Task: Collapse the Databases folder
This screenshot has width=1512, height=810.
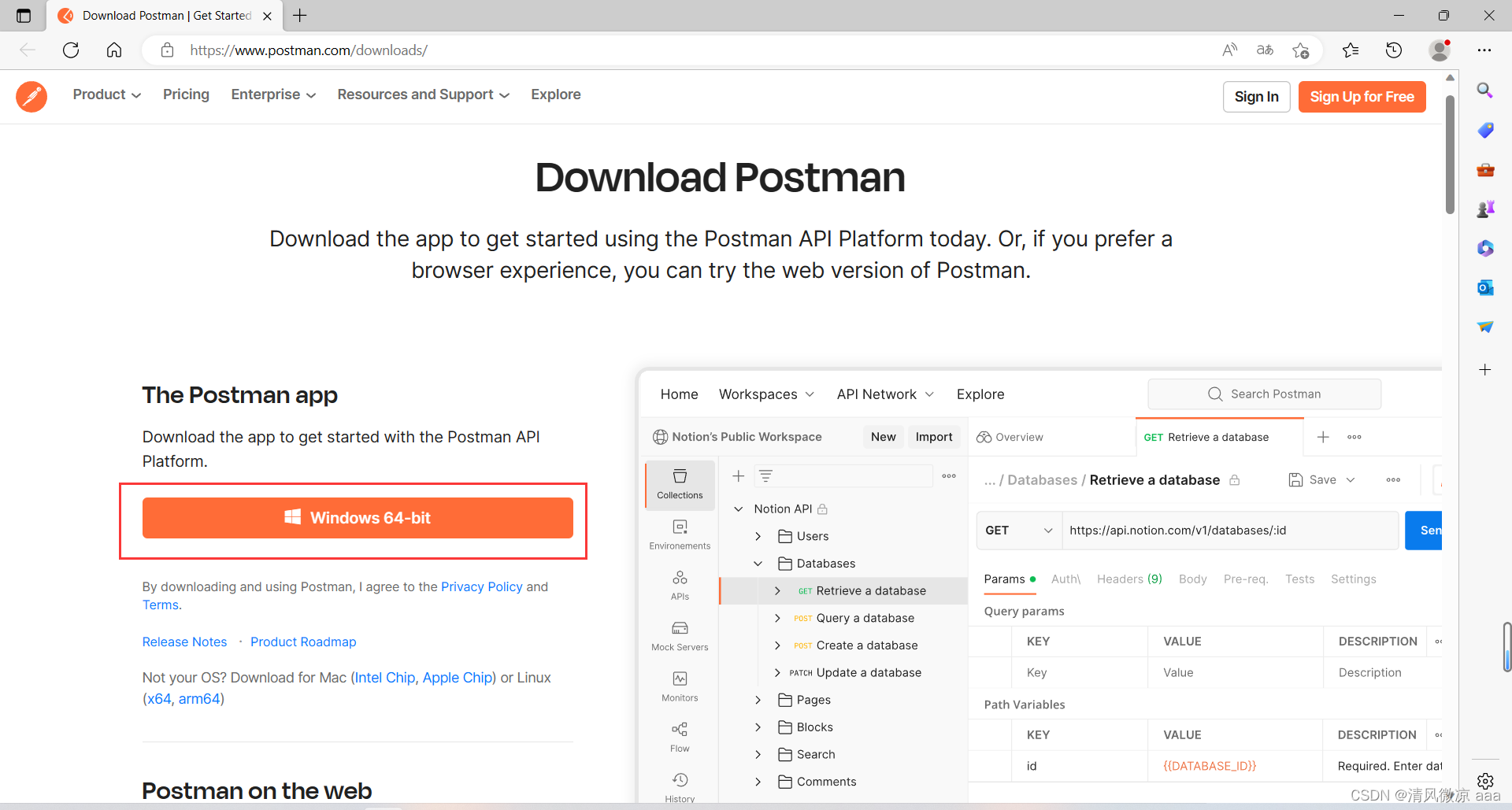Action: point(758,564)
